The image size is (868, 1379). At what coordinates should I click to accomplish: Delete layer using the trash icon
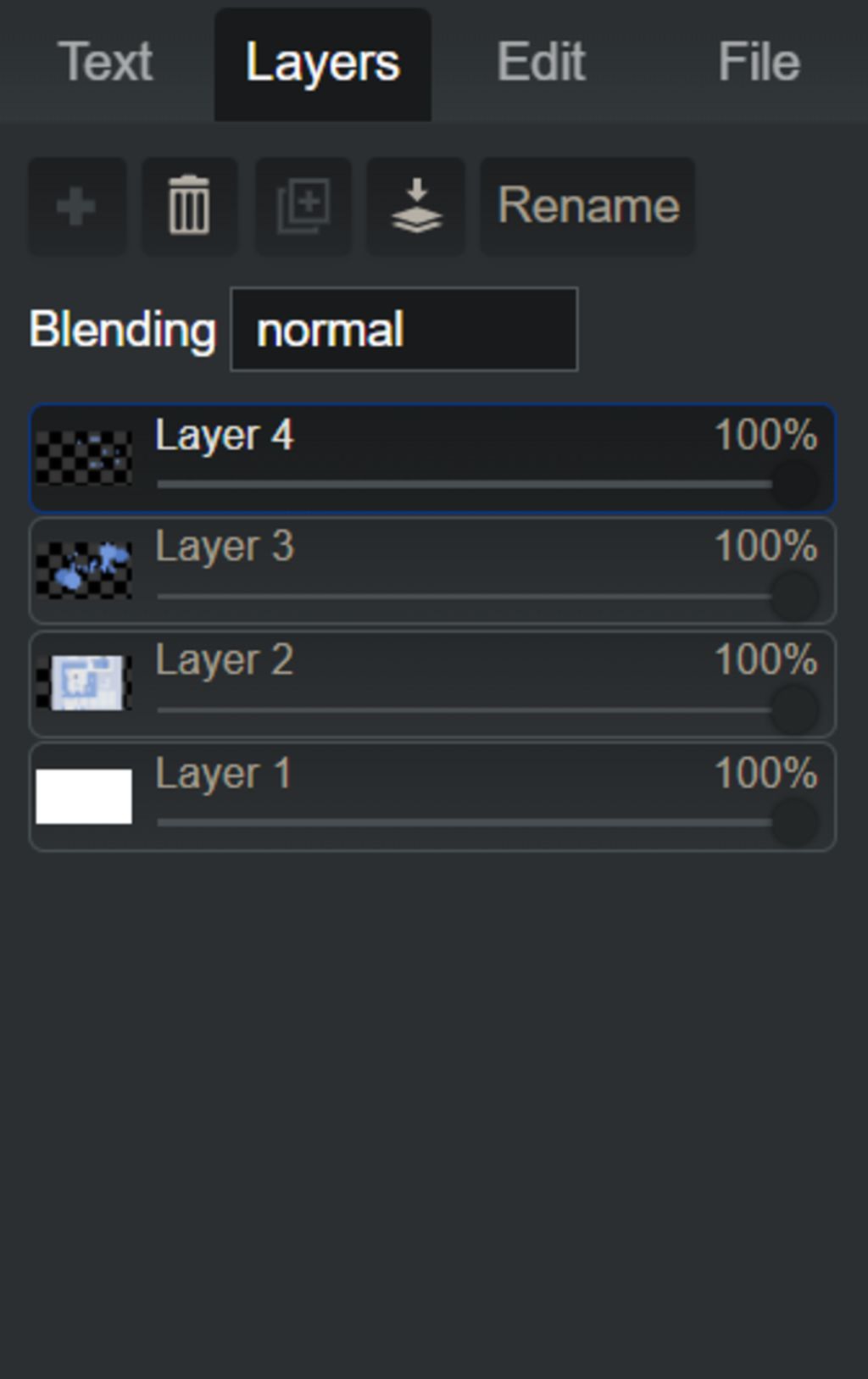tap(189, 206)
